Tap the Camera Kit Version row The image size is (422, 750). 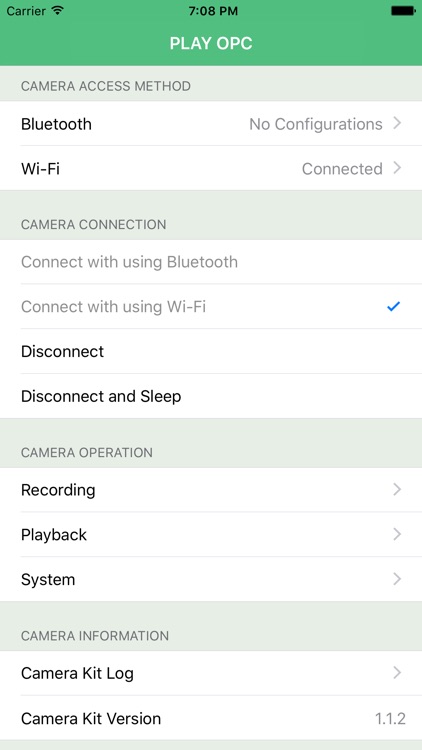click(x=211, y=718)
